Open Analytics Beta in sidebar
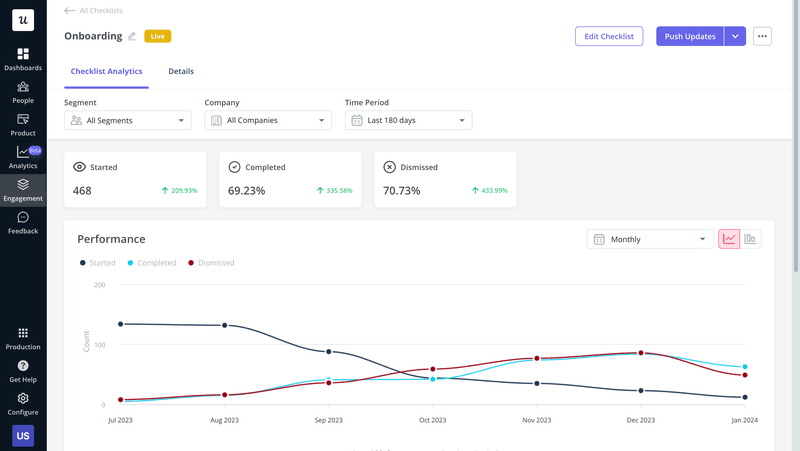Image resolution: width=800 pixels, height=451 pixels. pyautogui.click(x=23, y=157)
